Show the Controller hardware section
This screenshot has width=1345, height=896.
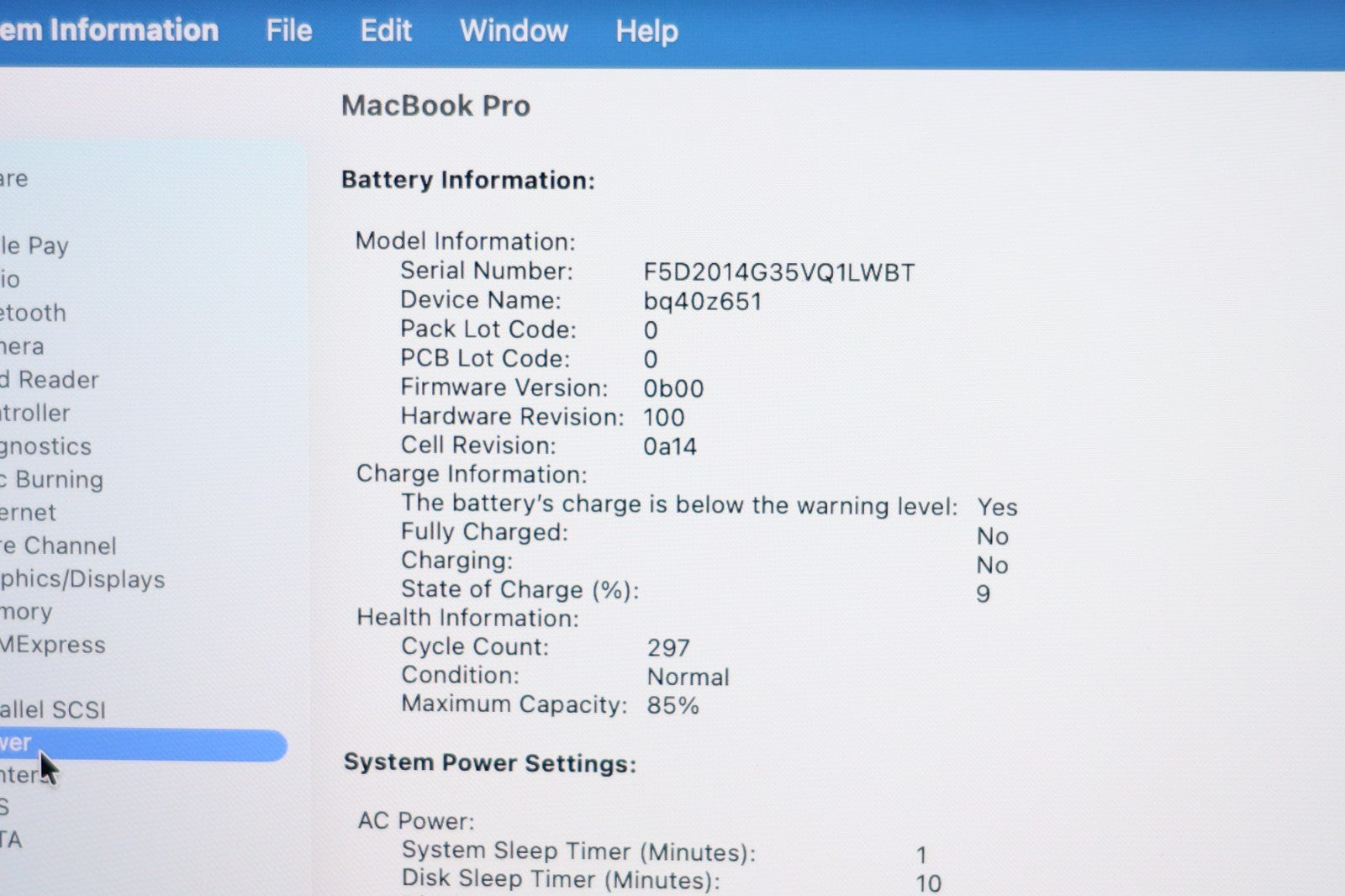(x=35, y=413)
